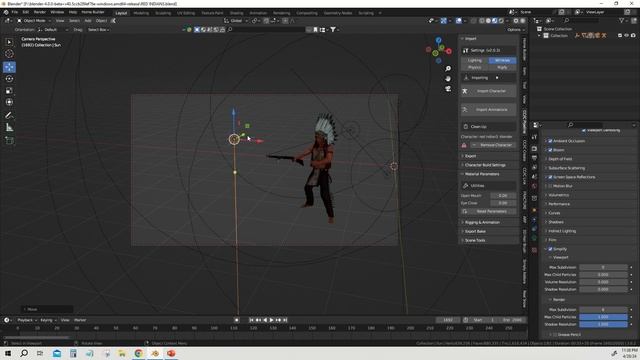The width and height of the screenshot is (640, 360).
Task: Toggle Collection render camera icon in outliner
Action: tap(633, 36)
